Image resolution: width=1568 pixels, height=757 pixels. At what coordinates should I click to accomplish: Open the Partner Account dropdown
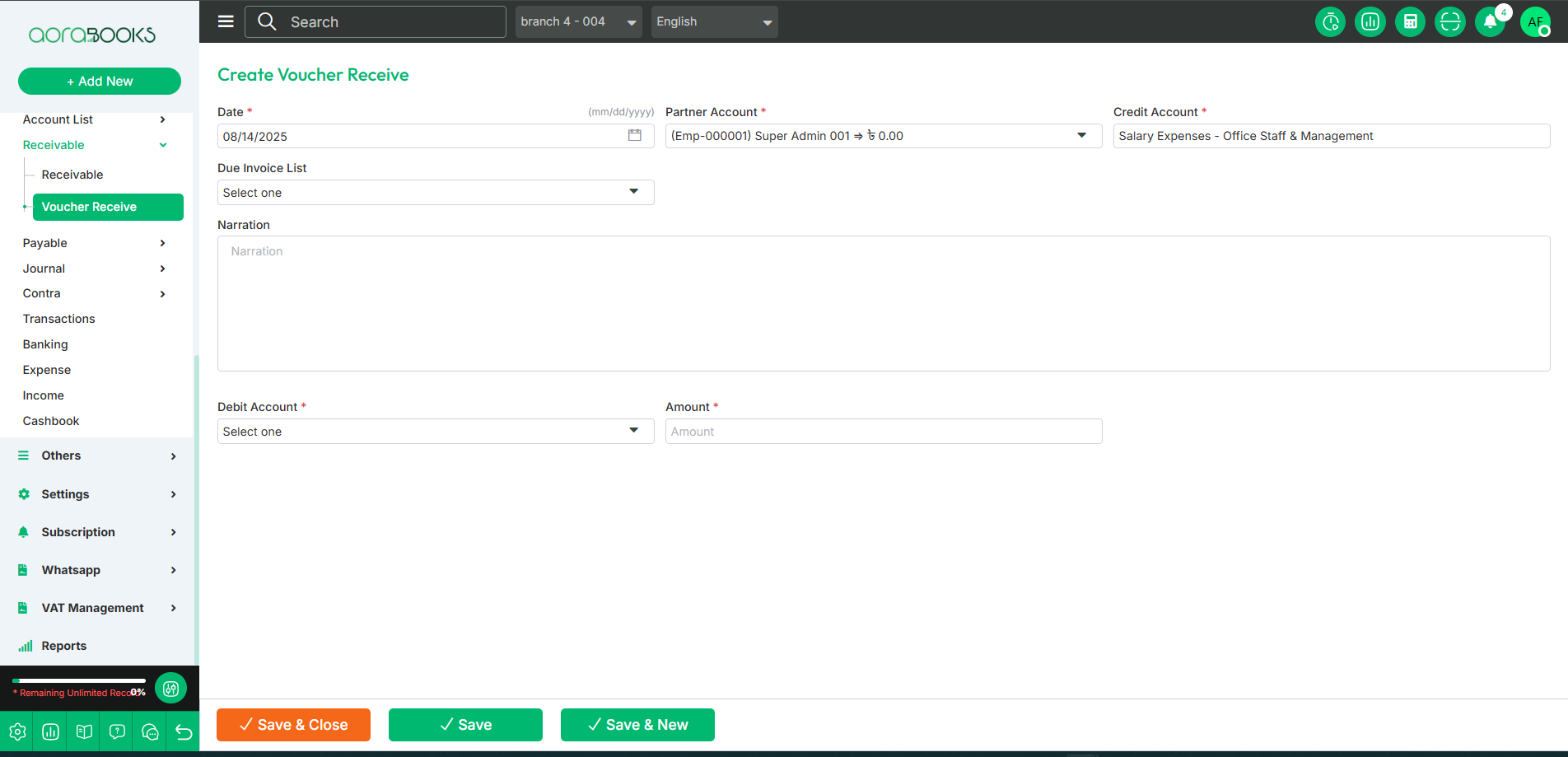883,136
